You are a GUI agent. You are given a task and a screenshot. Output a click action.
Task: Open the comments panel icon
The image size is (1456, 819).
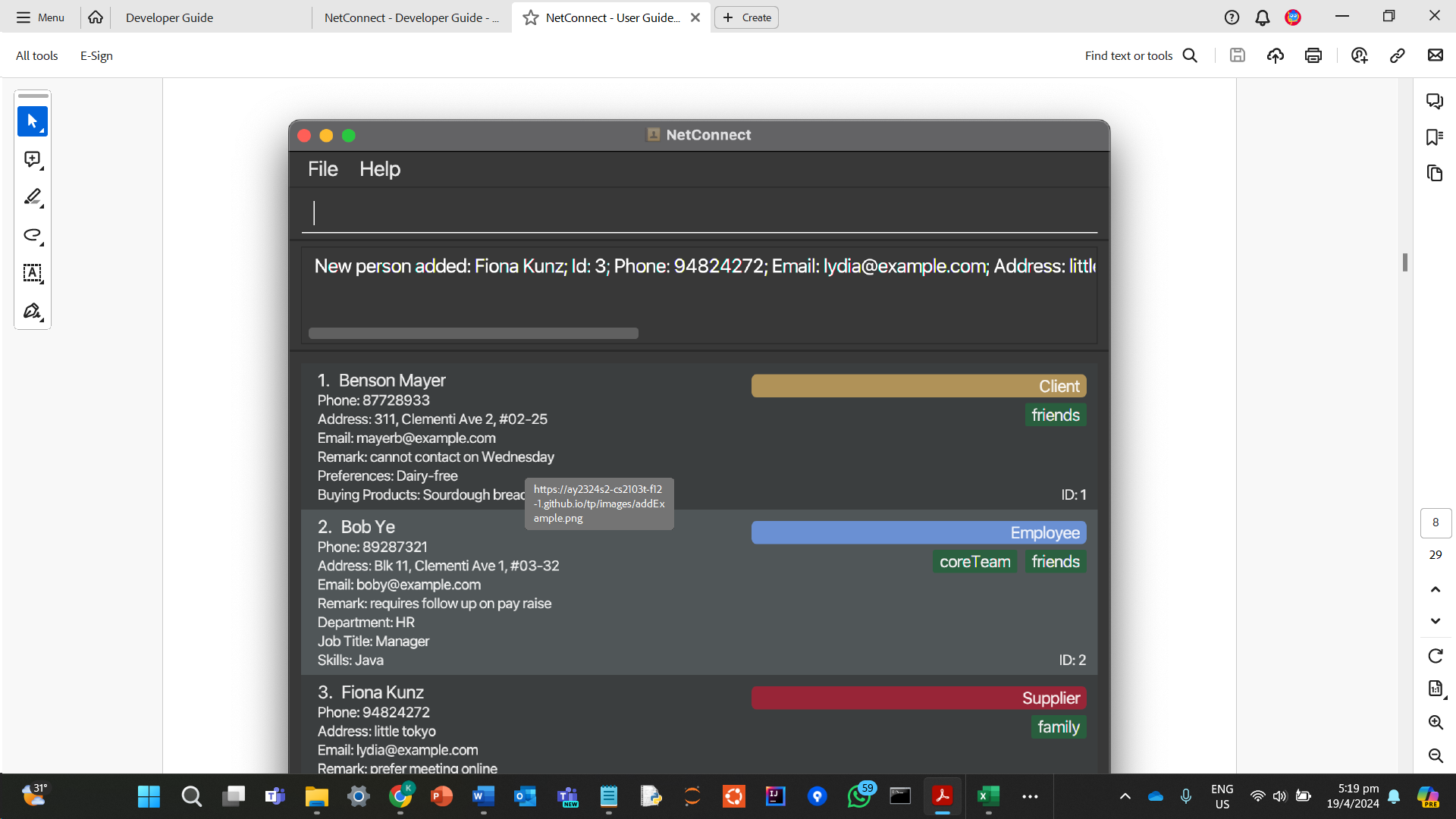coord(1434,101)
